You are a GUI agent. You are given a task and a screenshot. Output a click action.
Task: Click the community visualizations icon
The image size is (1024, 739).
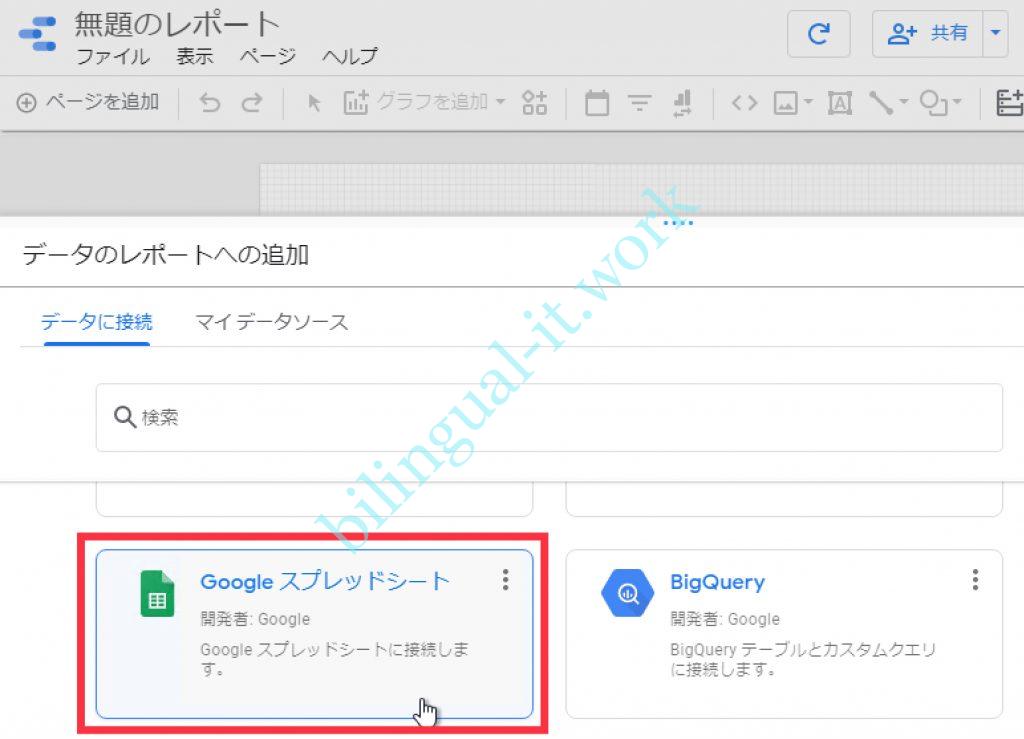tap(535, 102)
